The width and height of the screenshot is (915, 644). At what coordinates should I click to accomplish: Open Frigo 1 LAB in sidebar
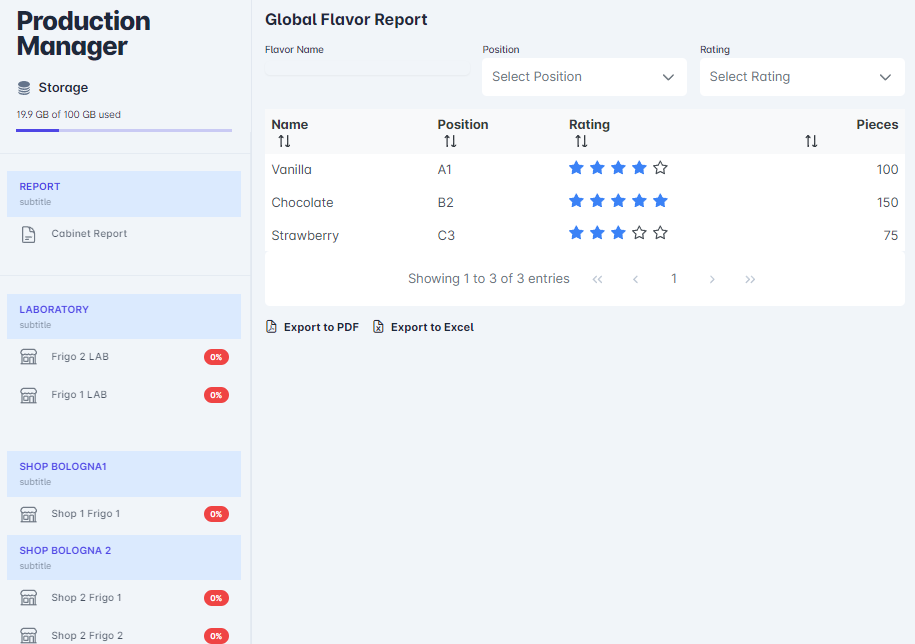coord(79,395)
